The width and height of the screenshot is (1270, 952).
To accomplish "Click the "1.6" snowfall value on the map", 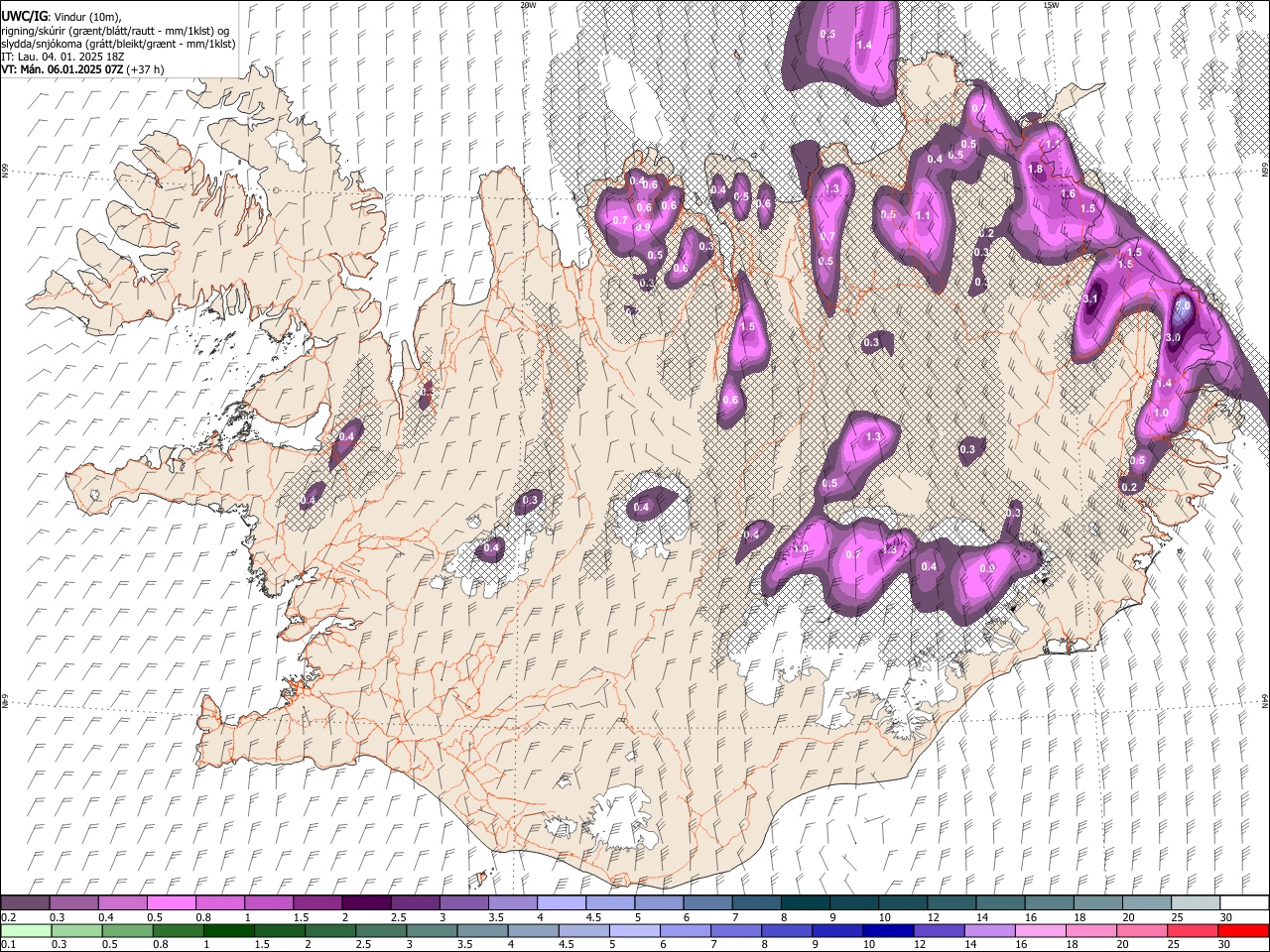I will 1069,193.
